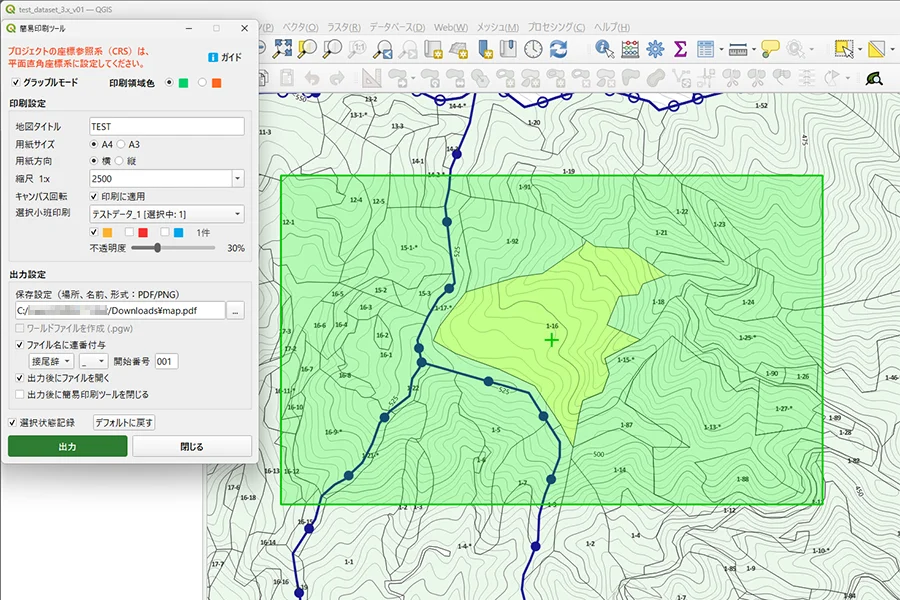Open ベクタ(O) menu
Screen dimensions: 900x600
click(300, 27)
